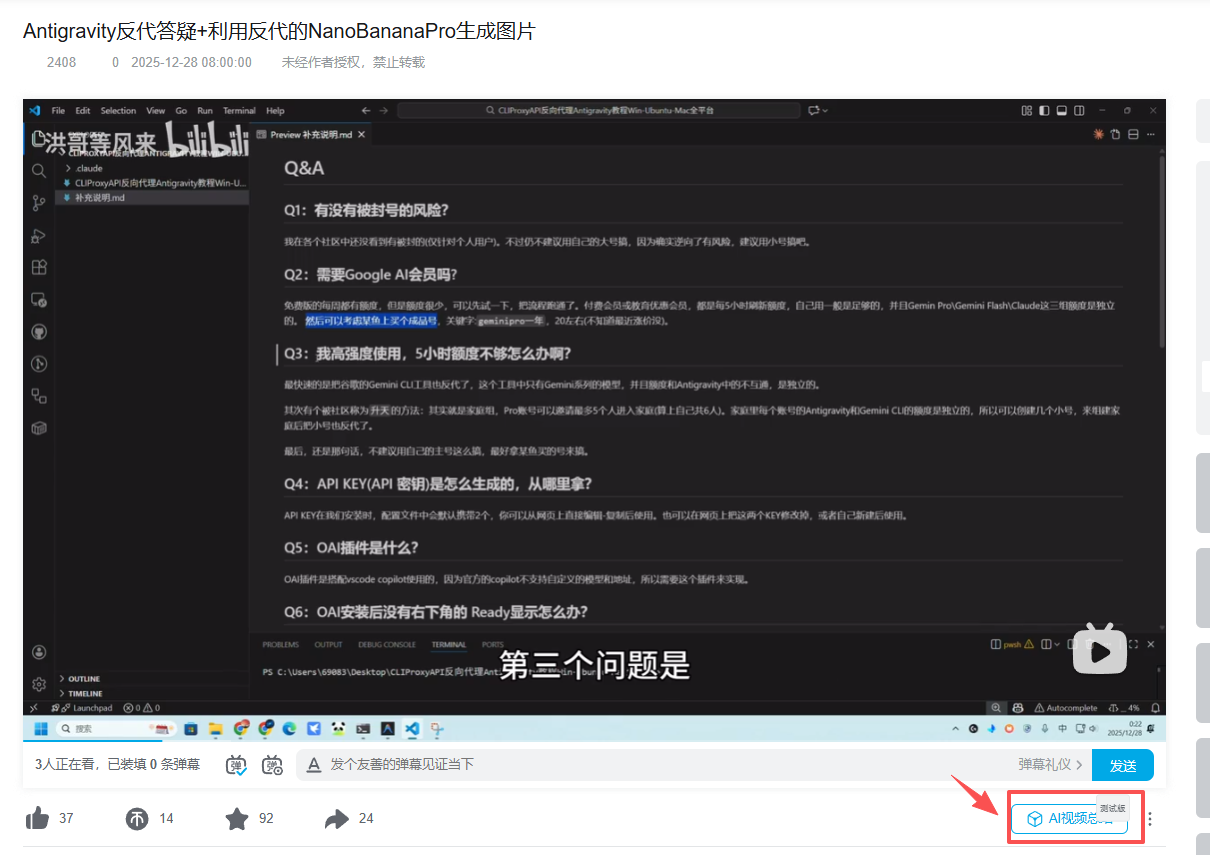Image resolution: width=1210 pixels, height=855 pixels.
Task: Toggle the danmaku display switch icon
Action: click(x=237, y=765)
